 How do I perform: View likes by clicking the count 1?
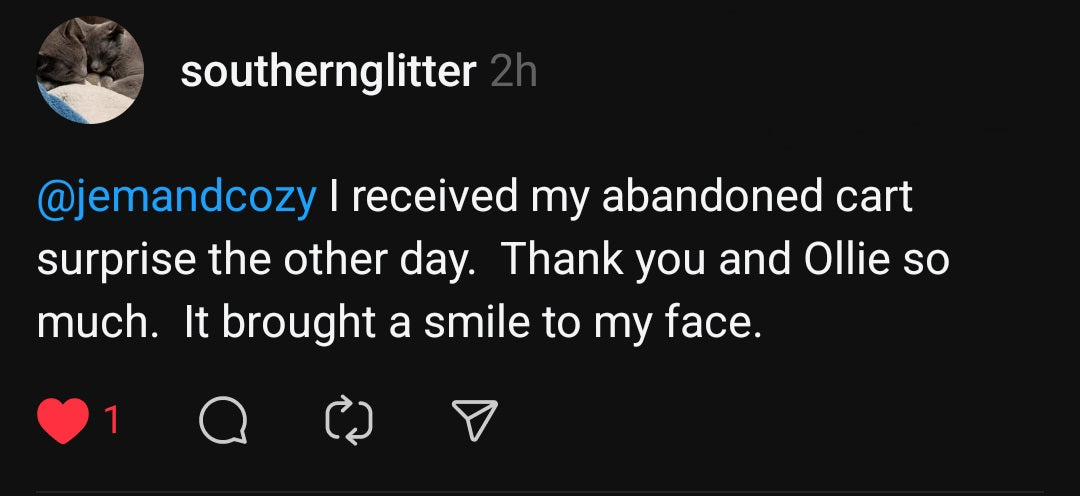click(112, 421)
